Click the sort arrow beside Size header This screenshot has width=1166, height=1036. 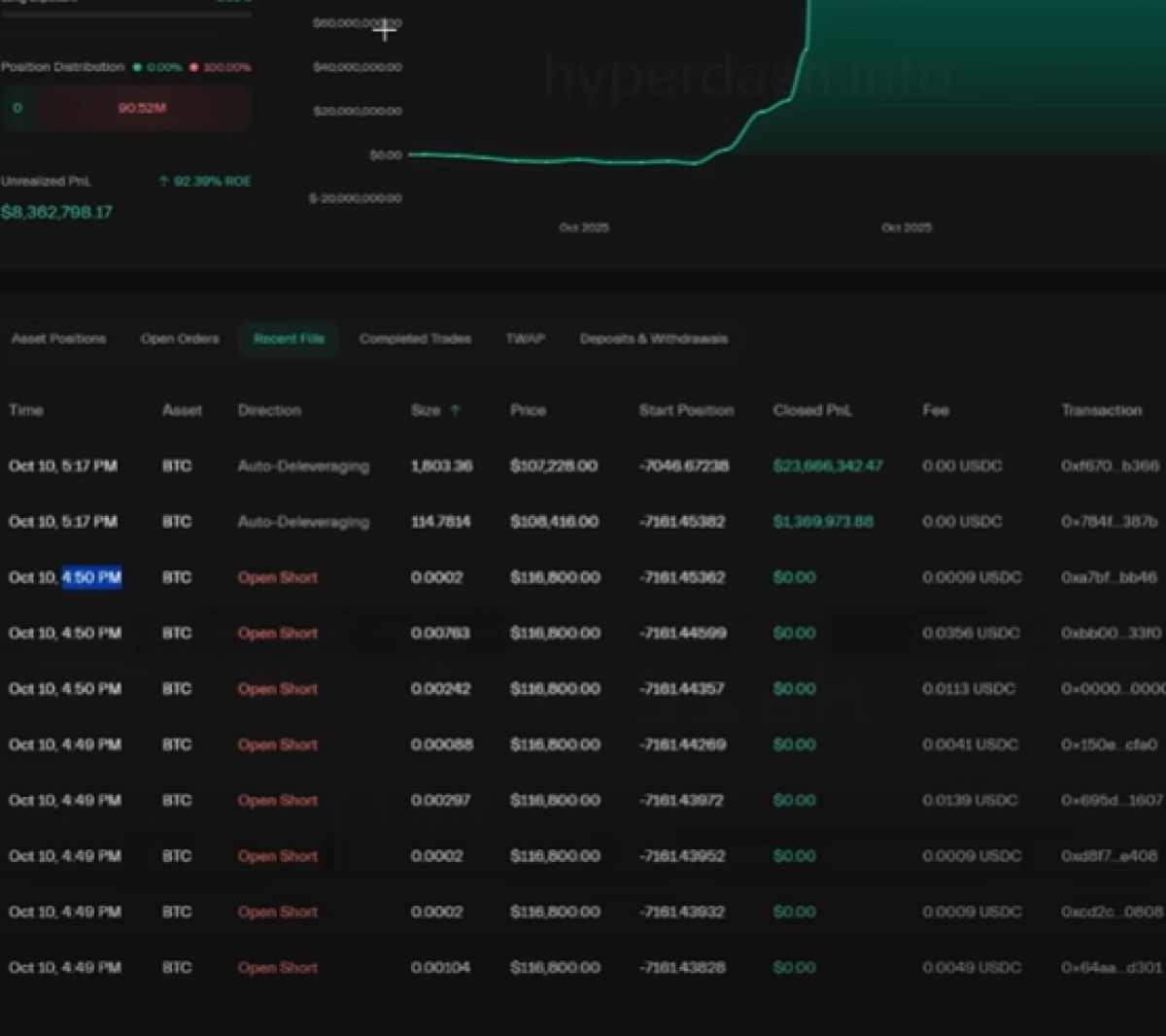(x=455, y=411)
